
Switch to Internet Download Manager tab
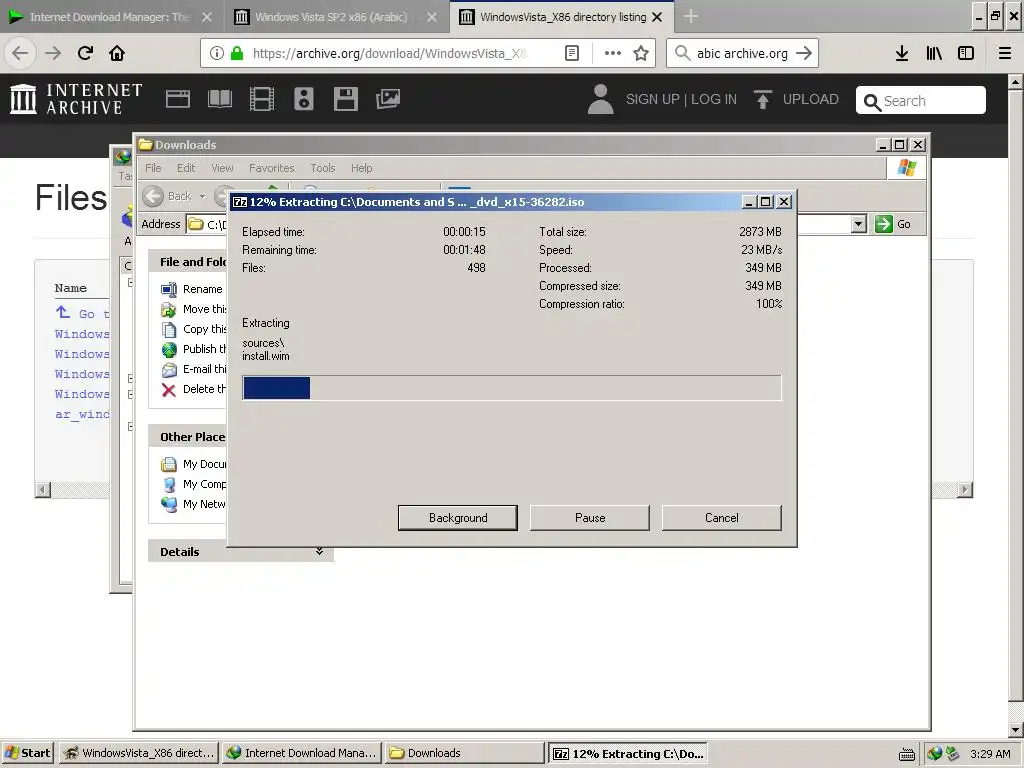click(x=109, y=17)
